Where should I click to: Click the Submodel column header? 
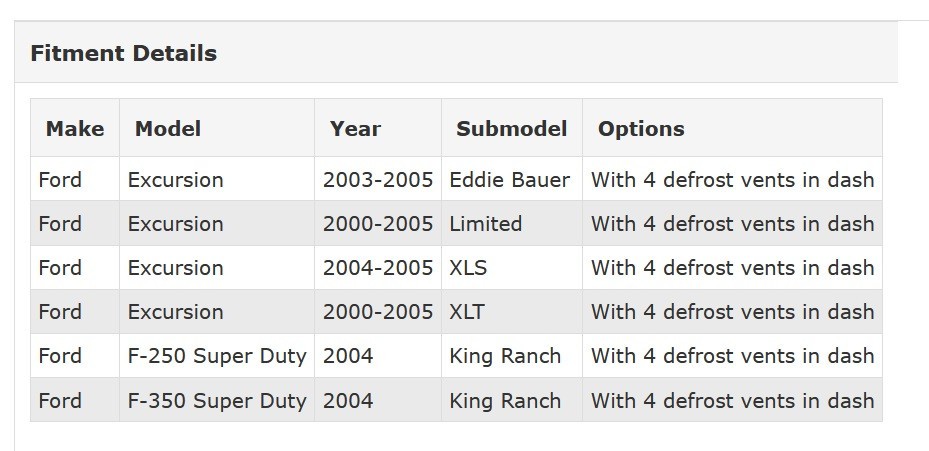(511, 129)
